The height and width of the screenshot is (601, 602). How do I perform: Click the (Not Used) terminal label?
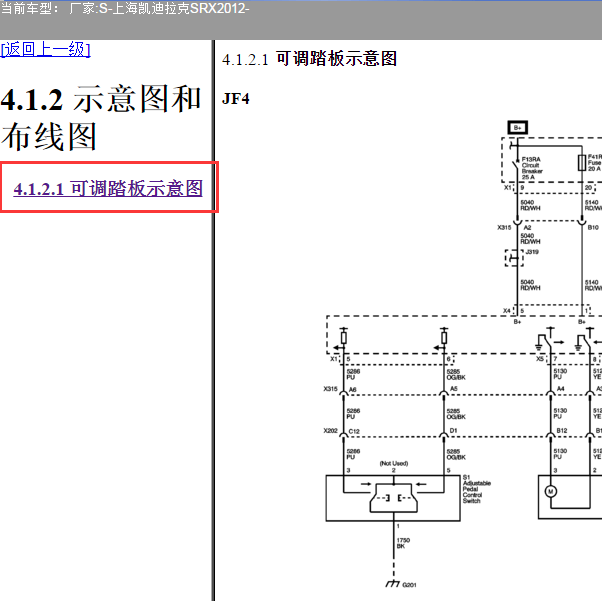(x=394, y=463)
